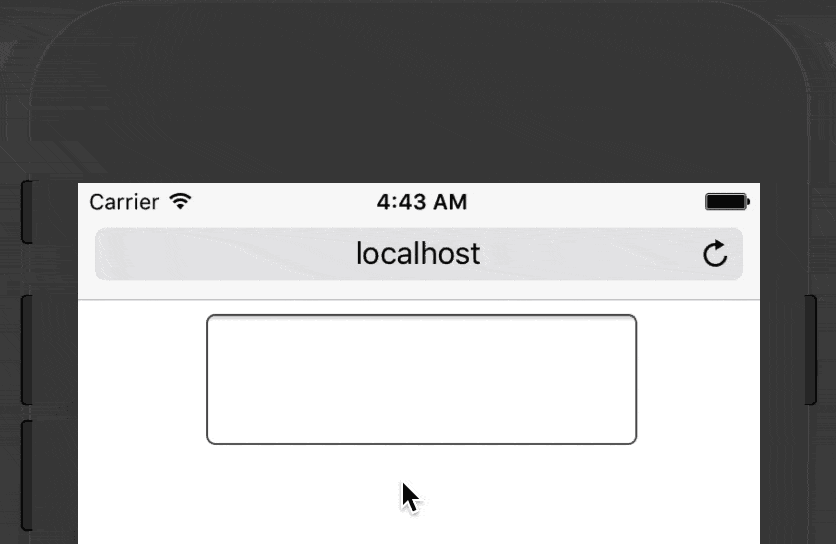
Task: Click the device volume up button
Action: [27, 350]
